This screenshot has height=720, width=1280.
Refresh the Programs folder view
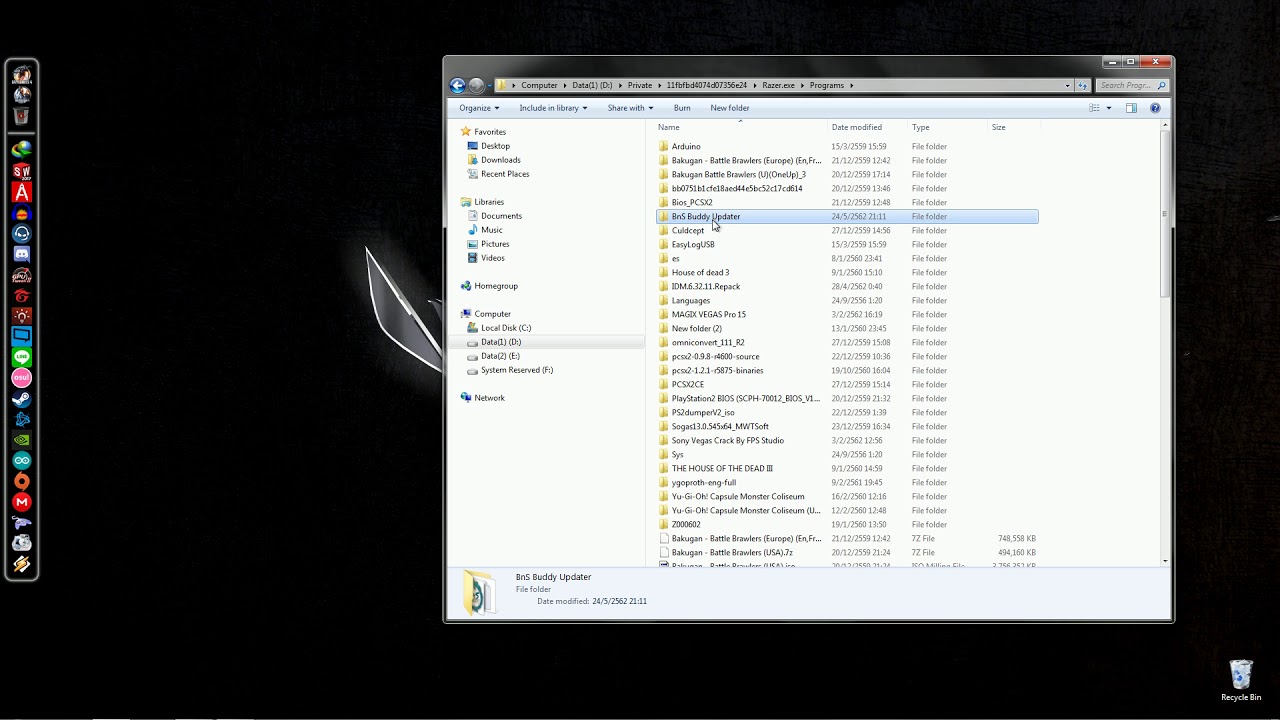pyautogui.click(x=1082, y=85)
